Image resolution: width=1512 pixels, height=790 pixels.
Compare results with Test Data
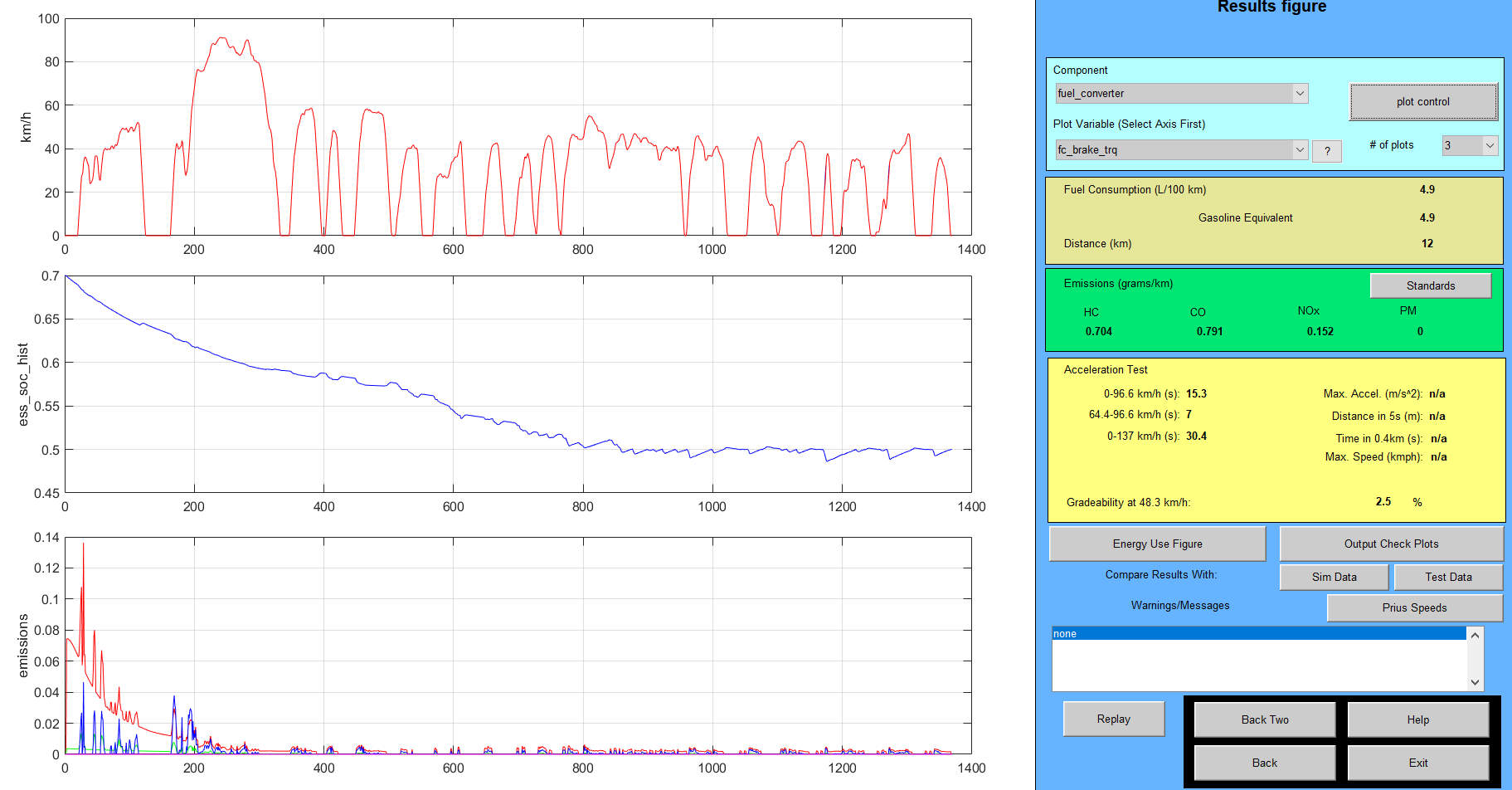click(1448, 577)
